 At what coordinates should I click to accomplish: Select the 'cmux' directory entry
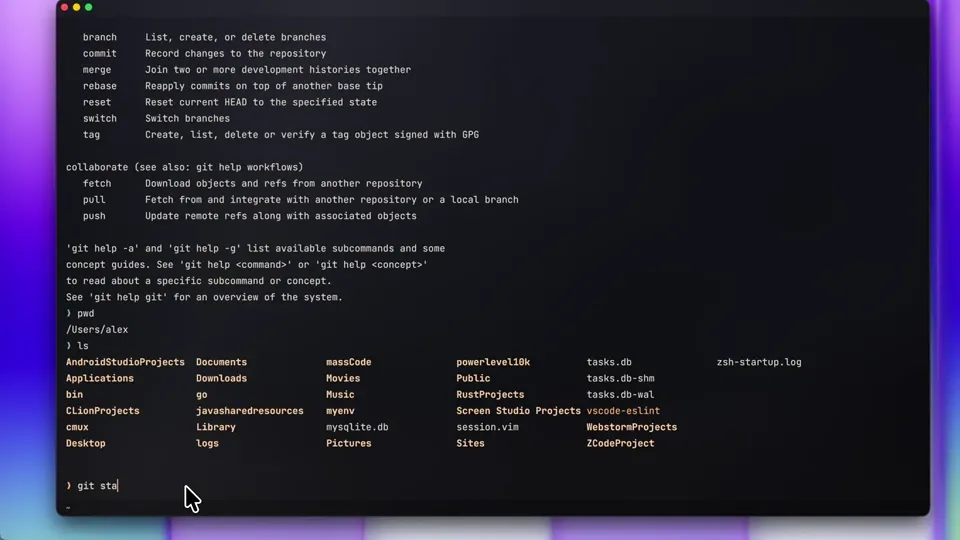[77, 427]
